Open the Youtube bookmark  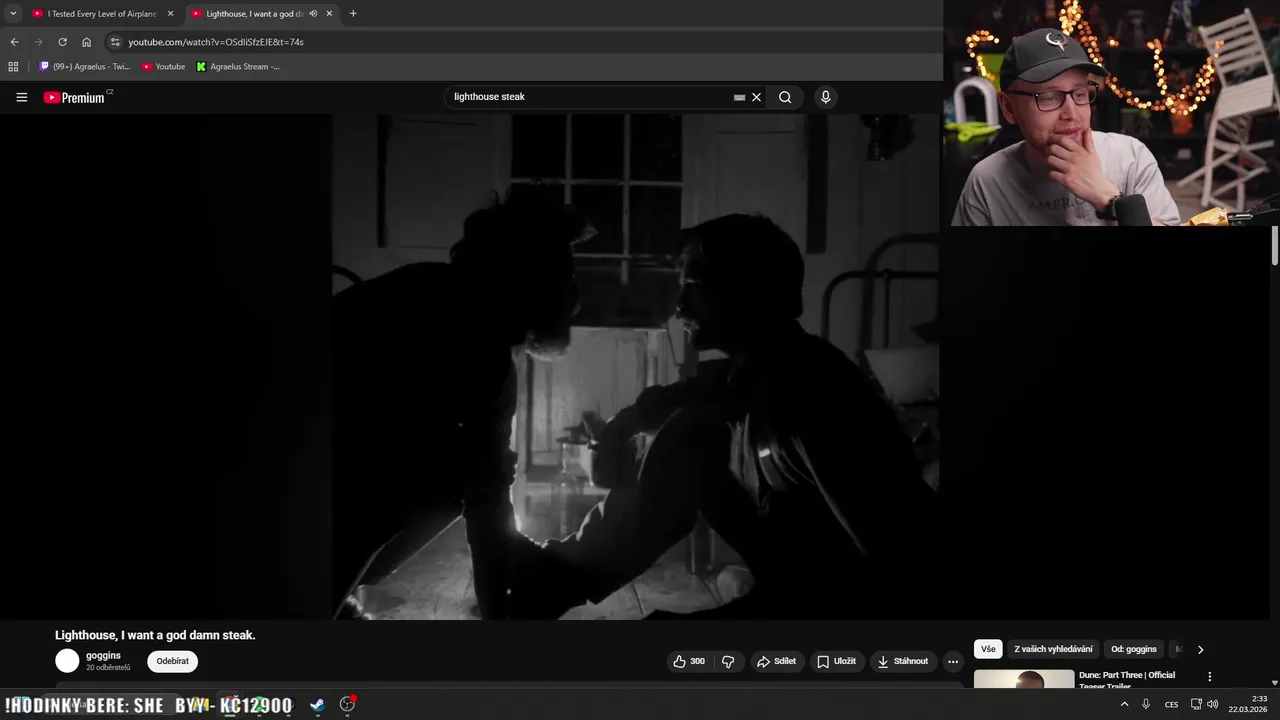coord(164,67)
